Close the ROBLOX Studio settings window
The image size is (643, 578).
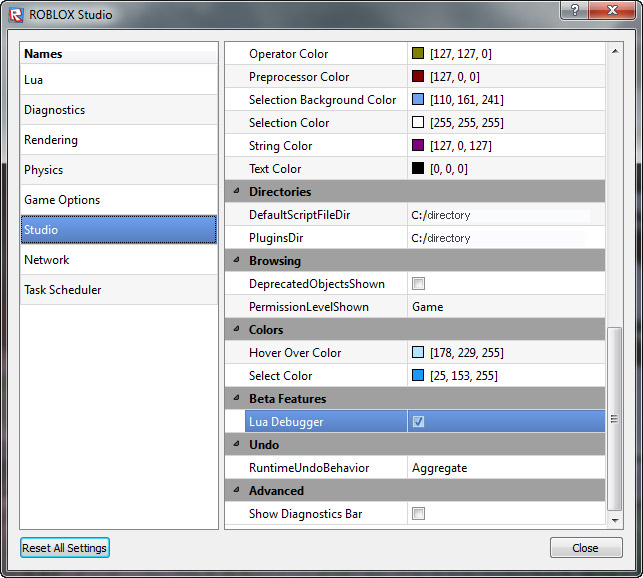611,10
